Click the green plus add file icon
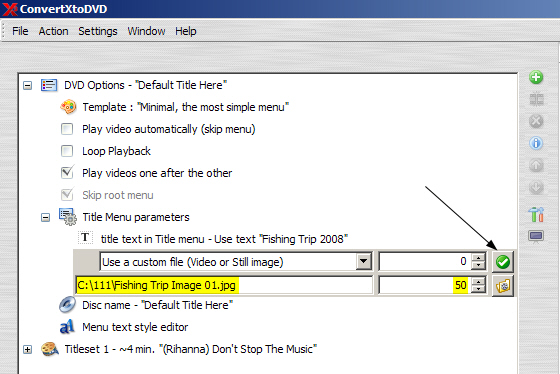This screenshot has height=374, width=560. 536,77
